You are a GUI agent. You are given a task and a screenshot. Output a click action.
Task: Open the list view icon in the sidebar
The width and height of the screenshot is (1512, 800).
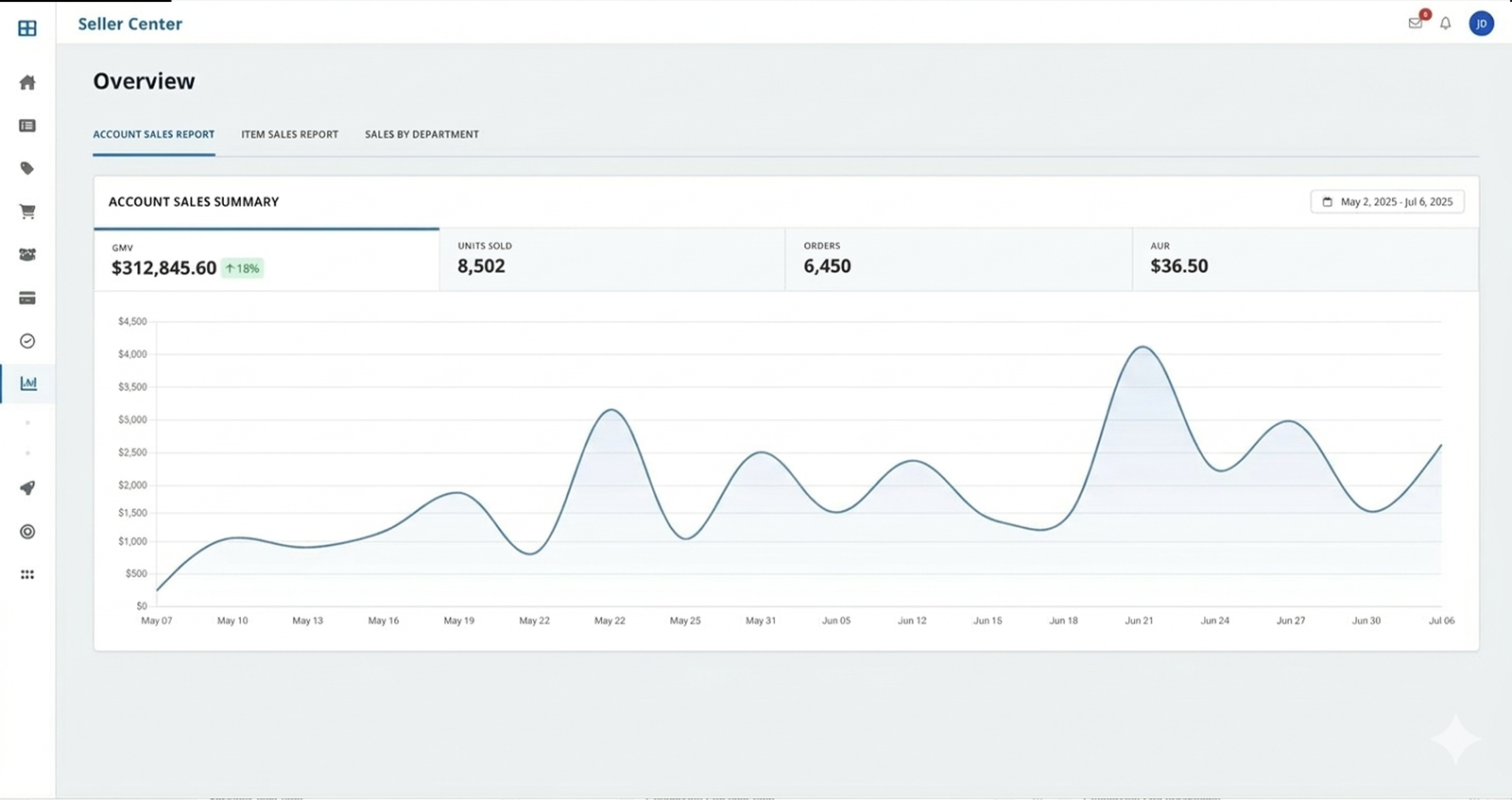pos(27,126)
